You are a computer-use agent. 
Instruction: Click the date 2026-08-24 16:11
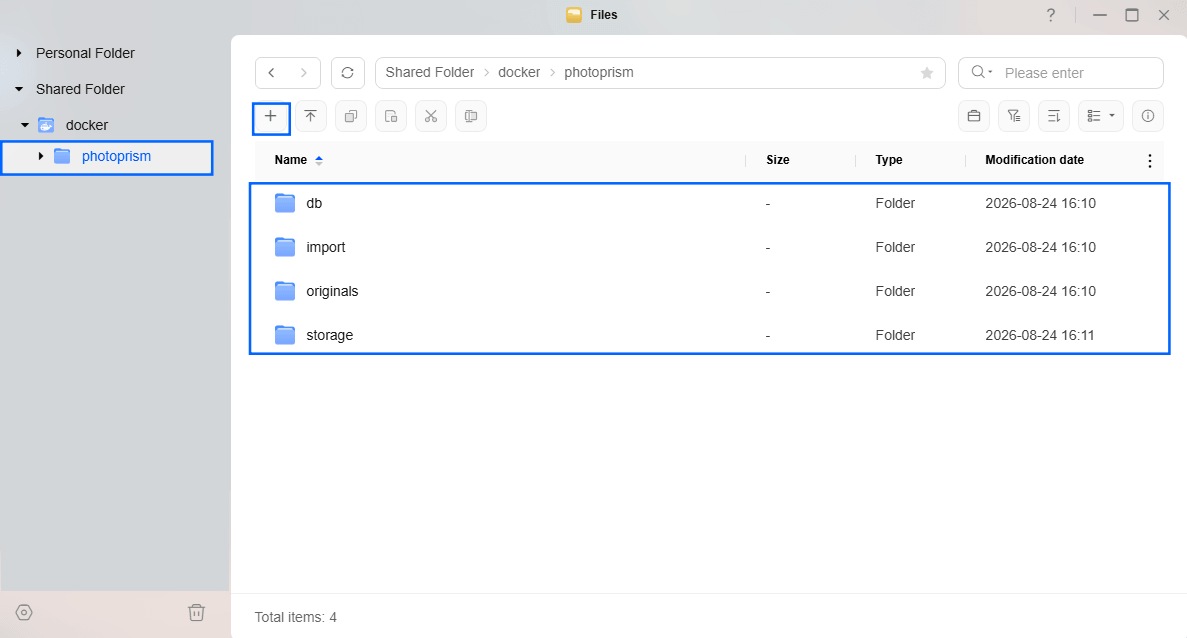(1039, 335)
